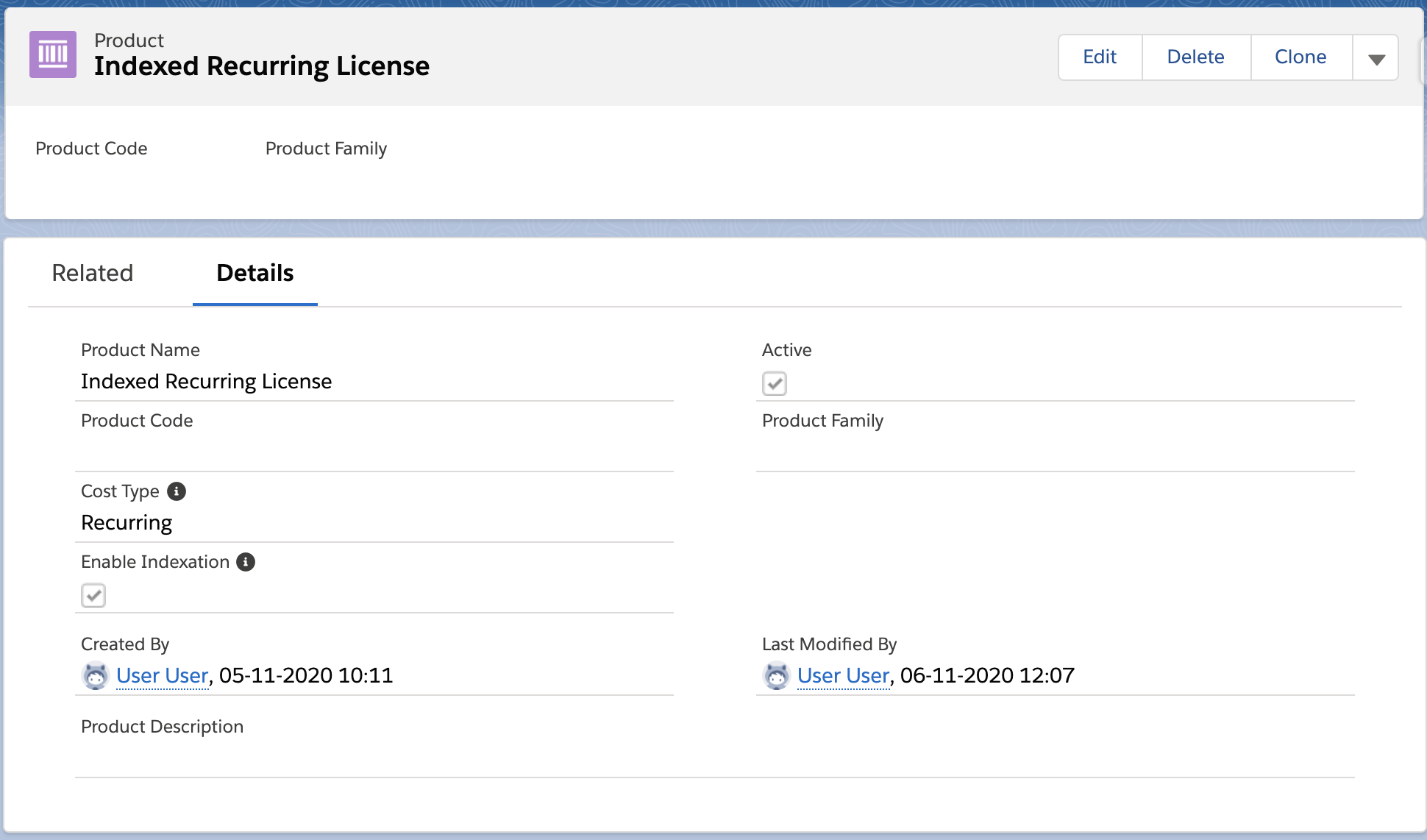Click the Recurring Cost Type value
The height and width of the screenshot is (840, 1427).
click(127, 522)
